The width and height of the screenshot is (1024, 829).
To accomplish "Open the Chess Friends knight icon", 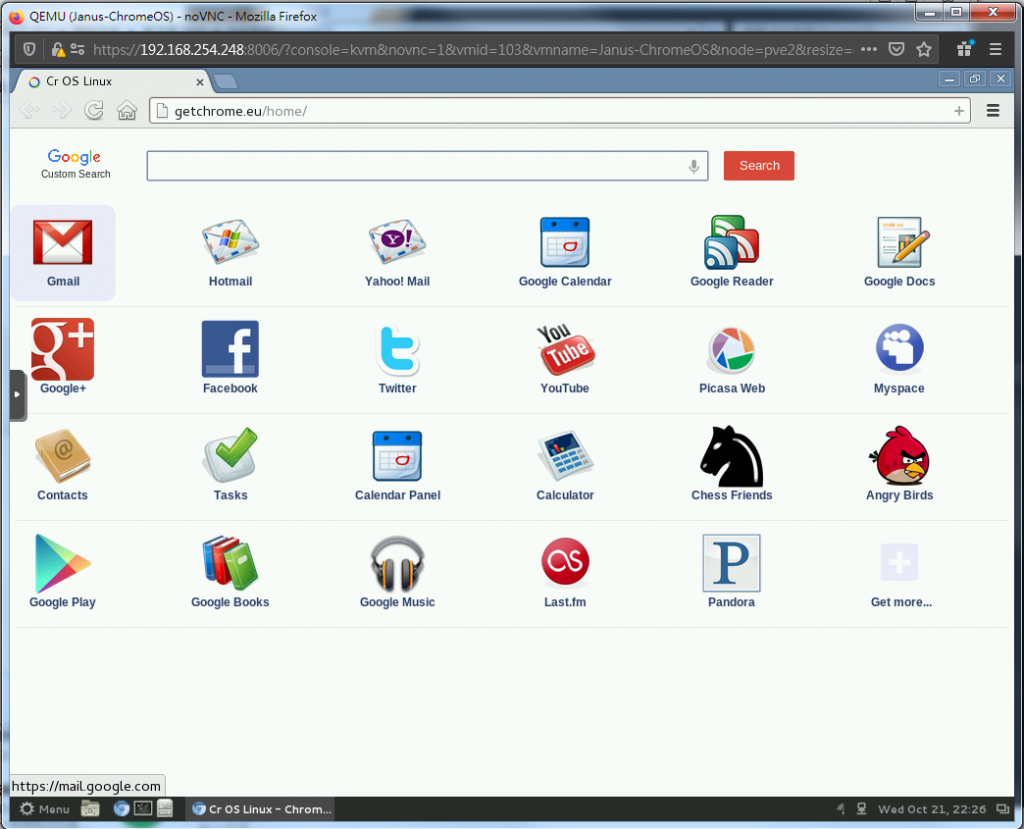I will (731, 456).
